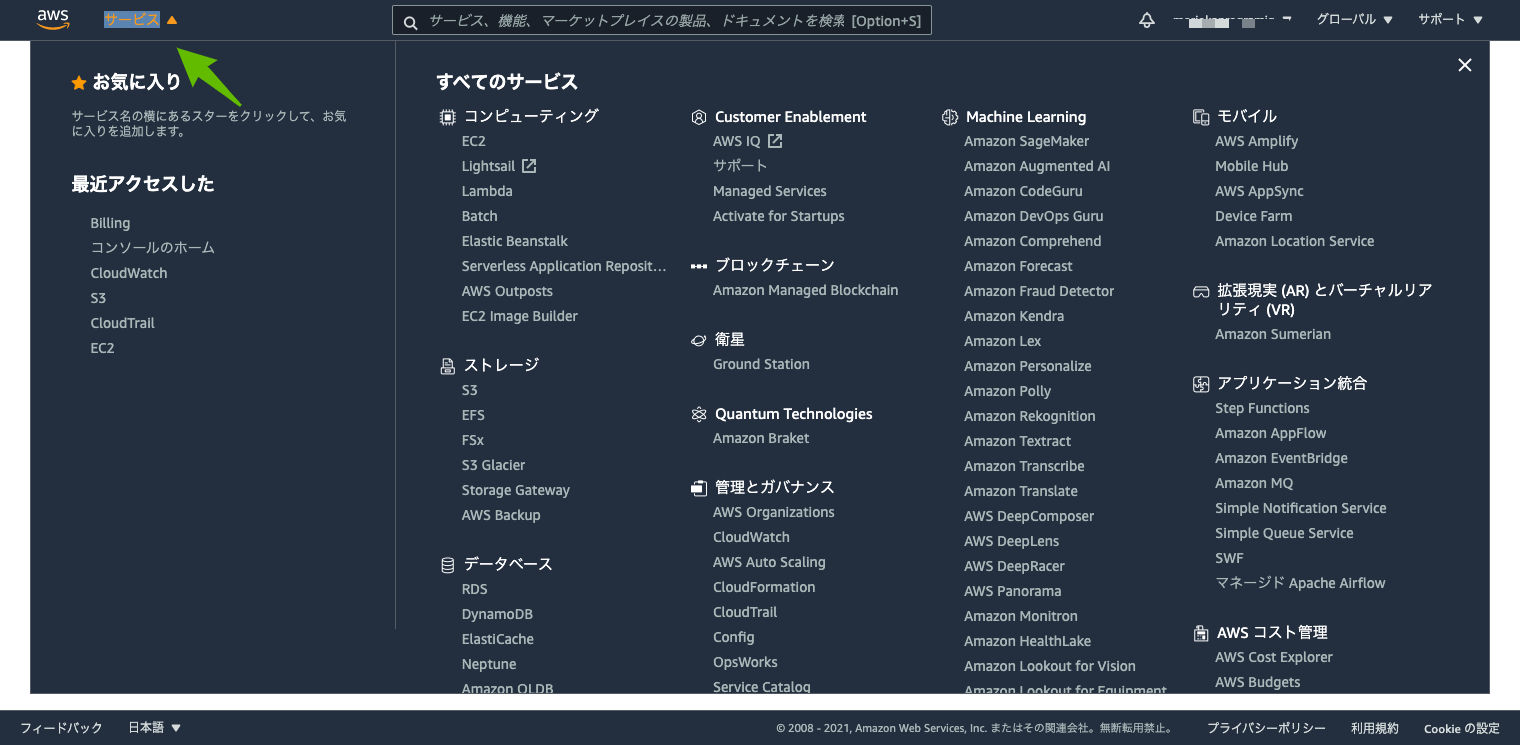Click フィードバック in the footer
Viewport: 1520px width, 745px height.
(x=62, y=728)
